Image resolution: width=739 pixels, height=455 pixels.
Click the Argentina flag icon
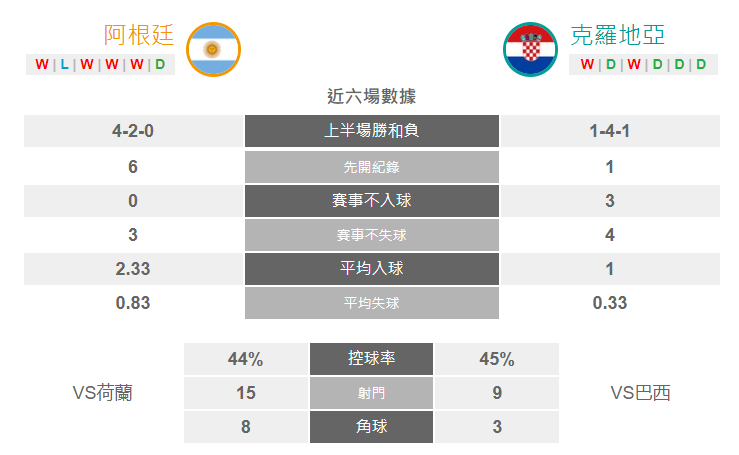(x=213, y=49)
